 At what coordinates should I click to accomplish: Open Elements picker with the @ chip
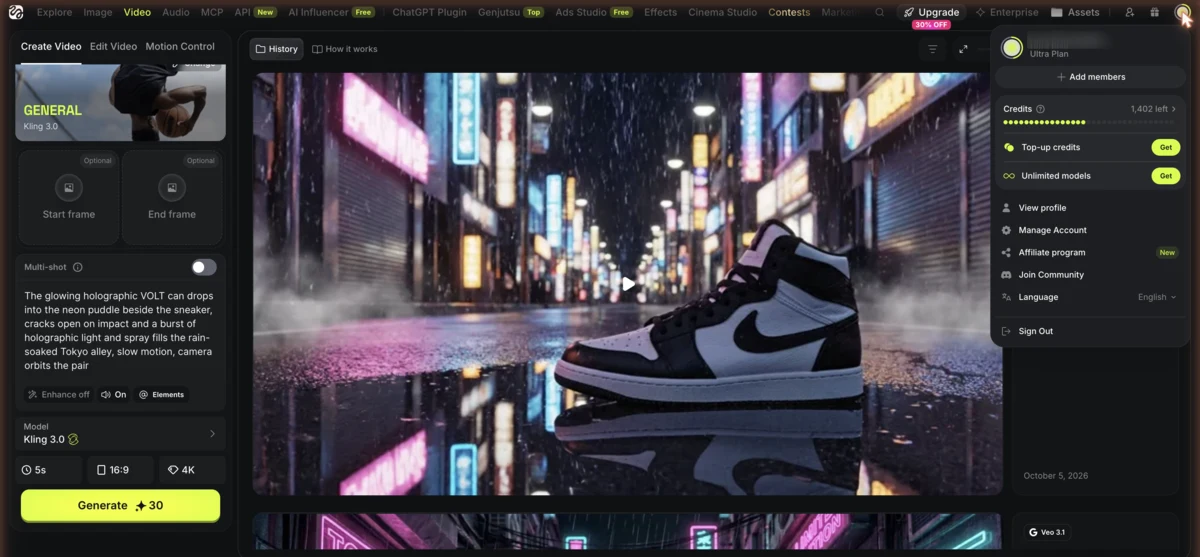(x=162, y=395)
